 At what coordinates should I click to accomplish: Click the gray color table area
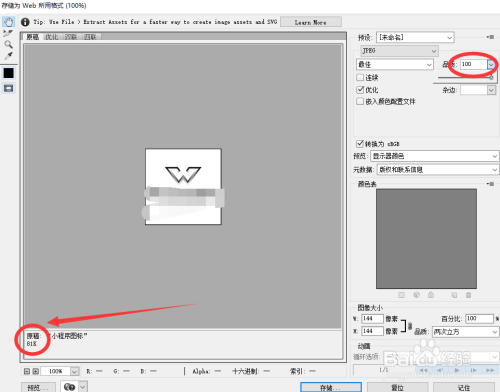click(x=426, y=239)
